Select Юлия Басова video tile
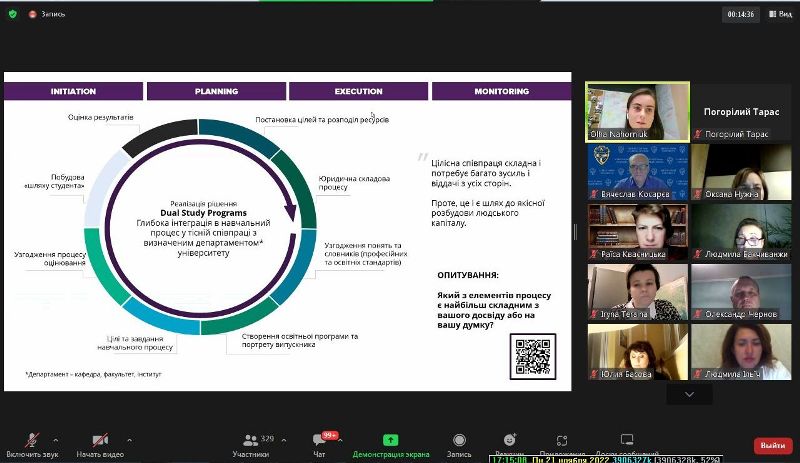This screenshot has height=463, width=800. (x=637, y=352)
